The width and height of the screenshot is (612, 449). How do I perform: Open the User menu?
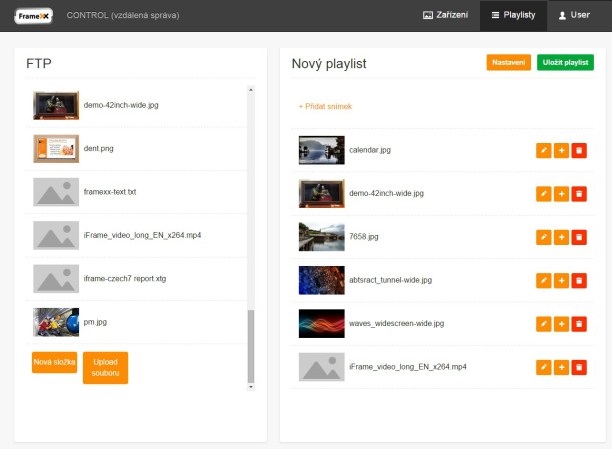[x=574, y=15]
